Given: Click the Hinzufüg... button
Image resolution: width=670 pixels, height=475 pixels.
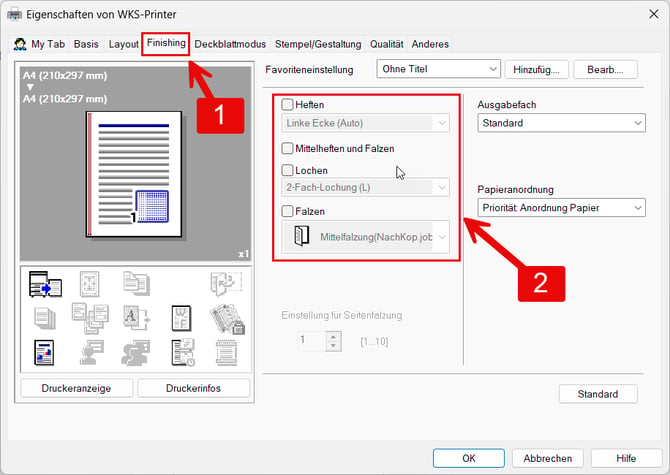Looking at the screenshot, I should pyautogui.click(x=537, y=70).
